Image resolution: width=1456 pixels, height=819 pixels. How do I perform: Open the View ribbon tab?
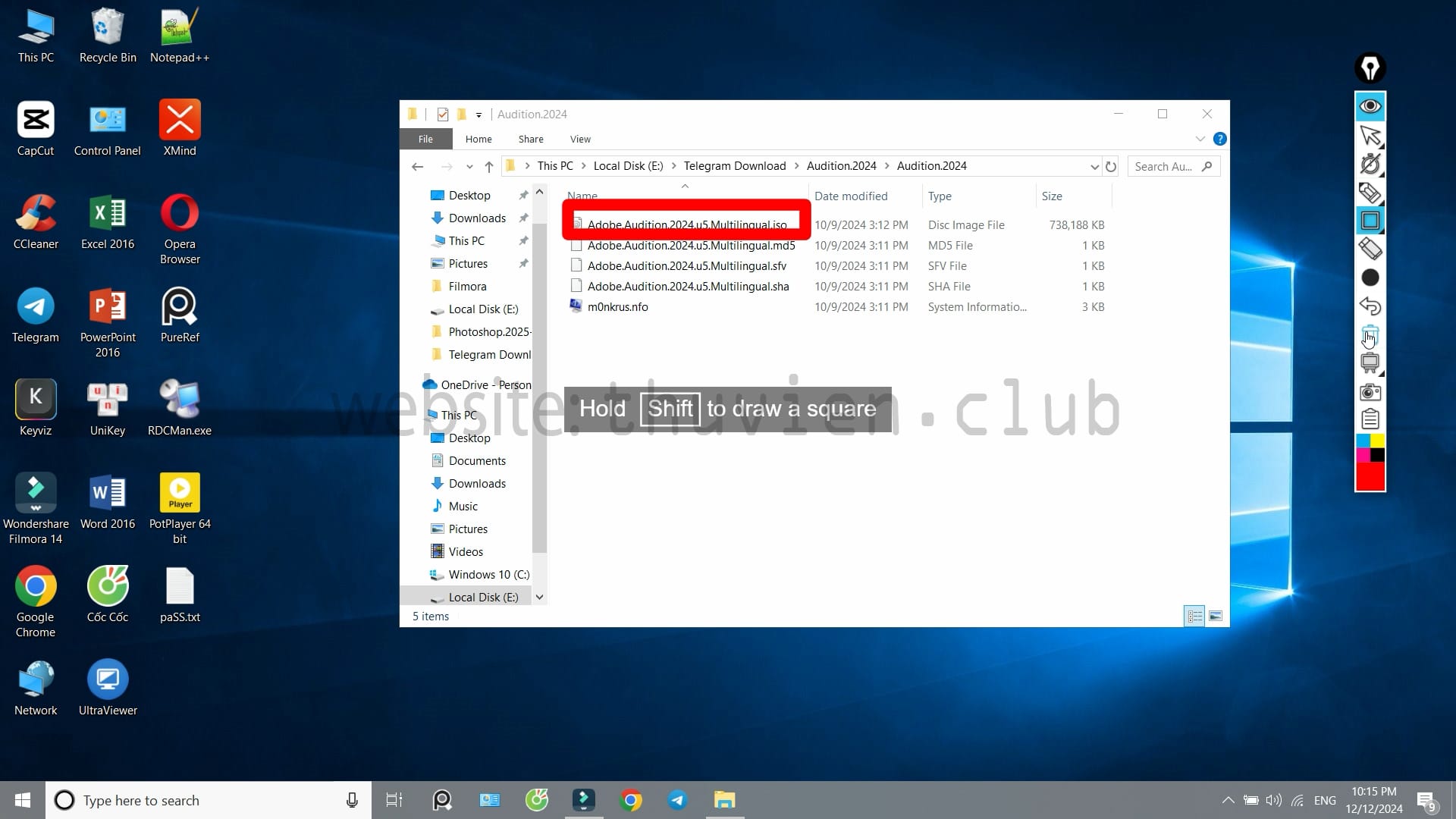580,139
